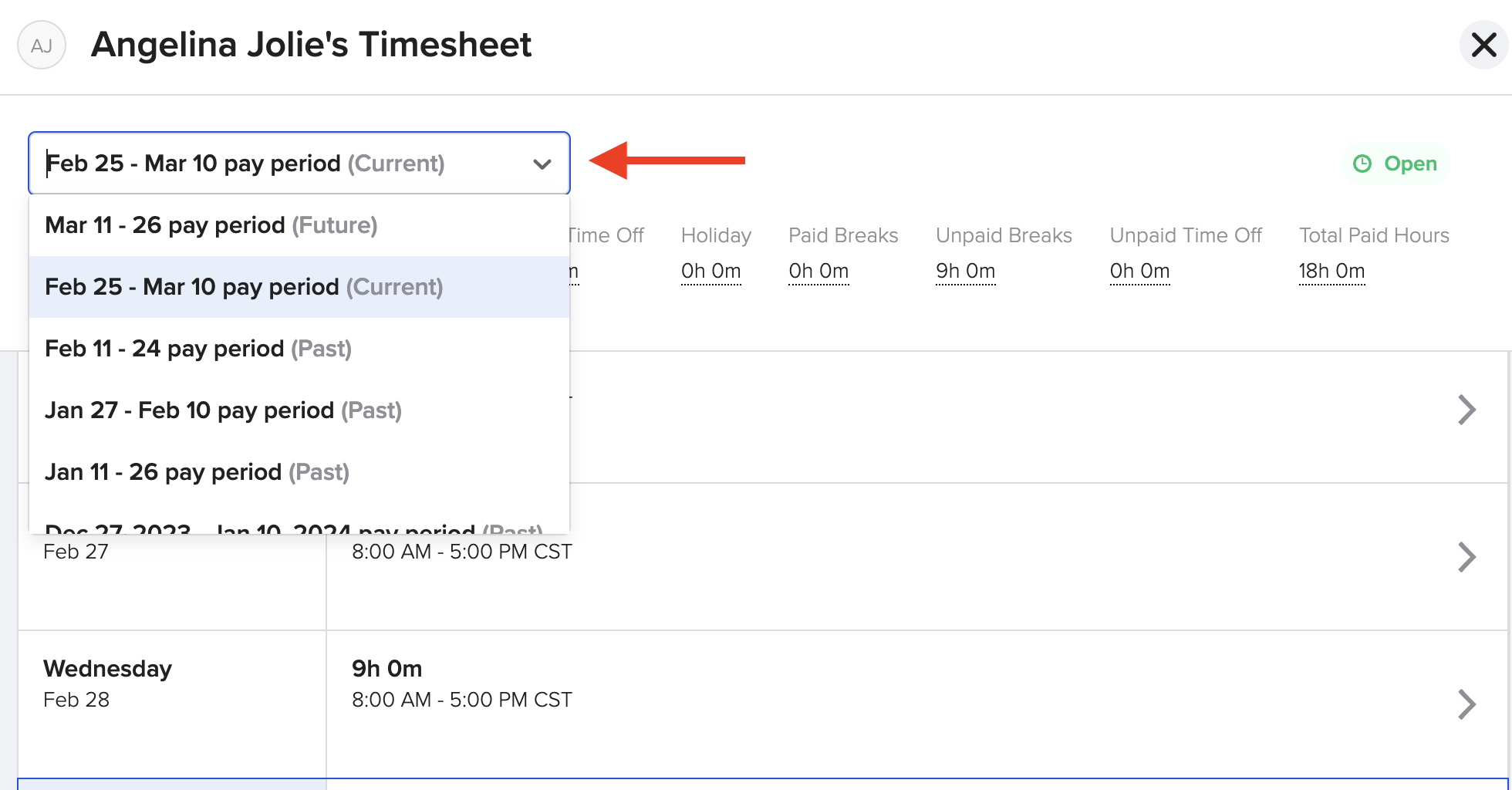The height and width of the screenshot is (790, 1512).
Task: Click the Holiday 0h 0m value
Action: 711,271
